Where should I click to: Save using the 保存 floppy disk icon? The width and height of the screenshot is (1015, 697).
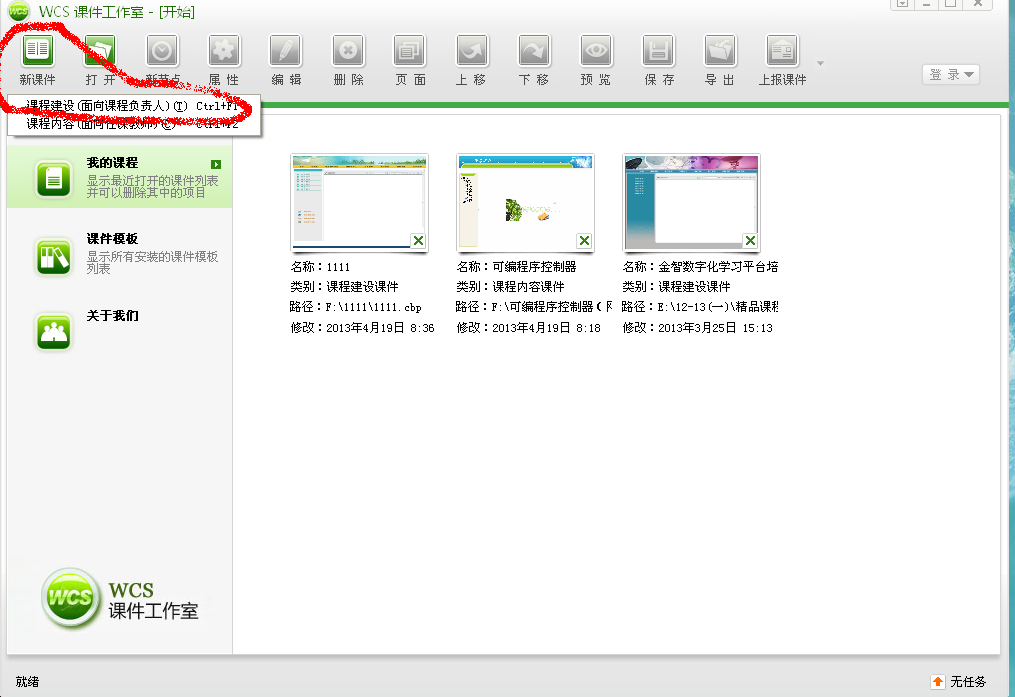658,50
